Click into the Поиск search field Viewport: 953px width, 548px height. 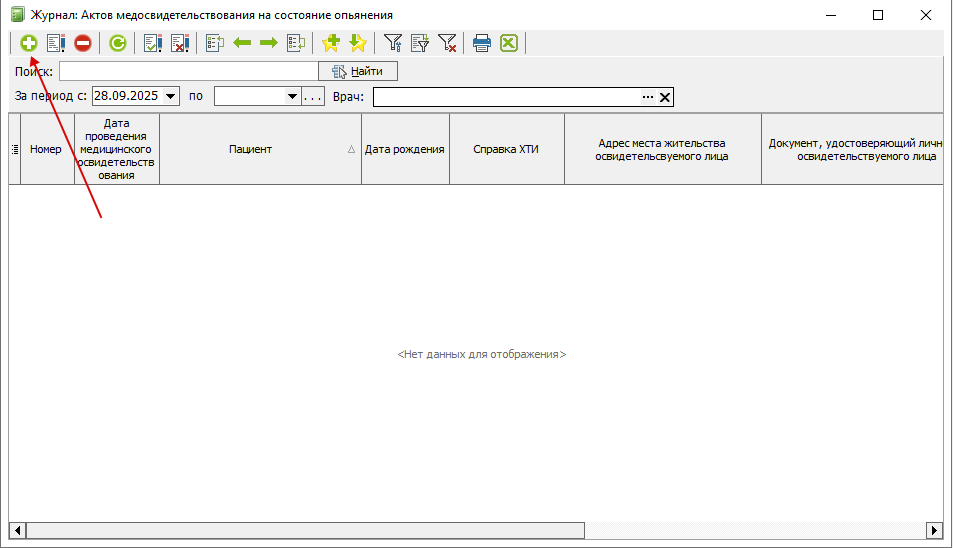tap(188, 71)
